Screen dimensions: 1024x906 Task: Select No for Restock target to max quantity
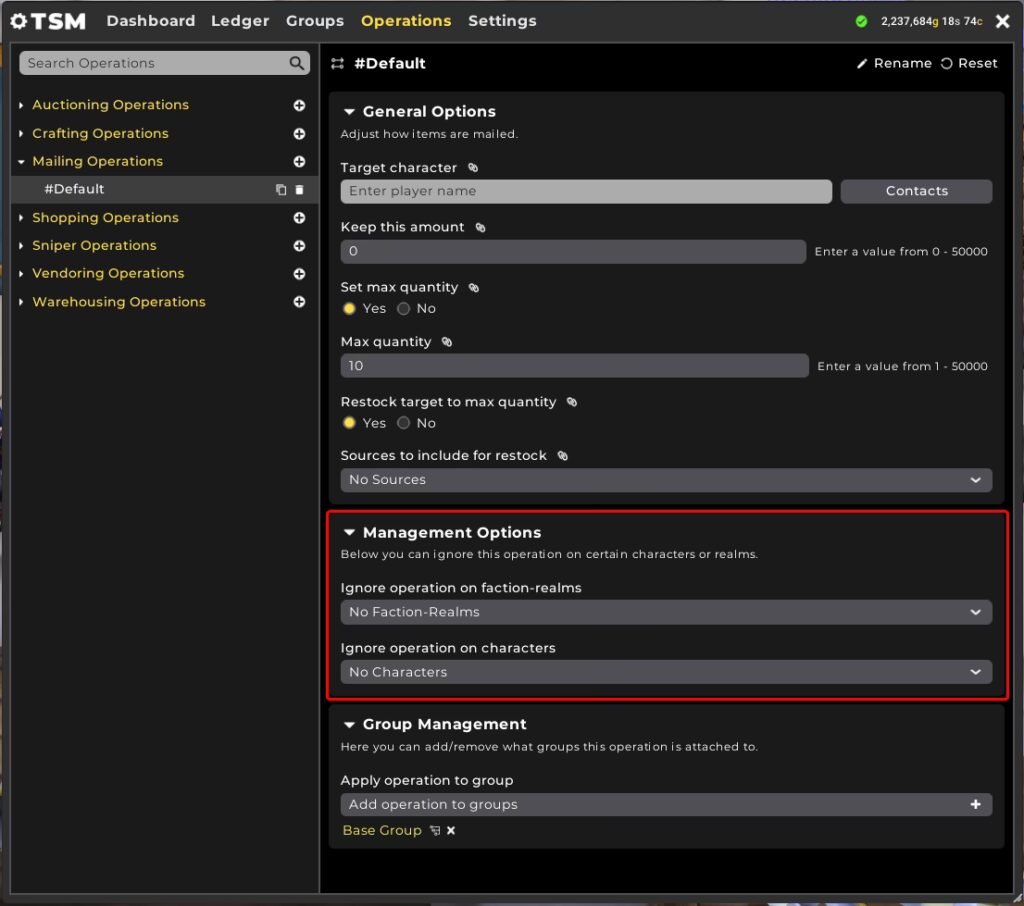(x=404, y=423)
